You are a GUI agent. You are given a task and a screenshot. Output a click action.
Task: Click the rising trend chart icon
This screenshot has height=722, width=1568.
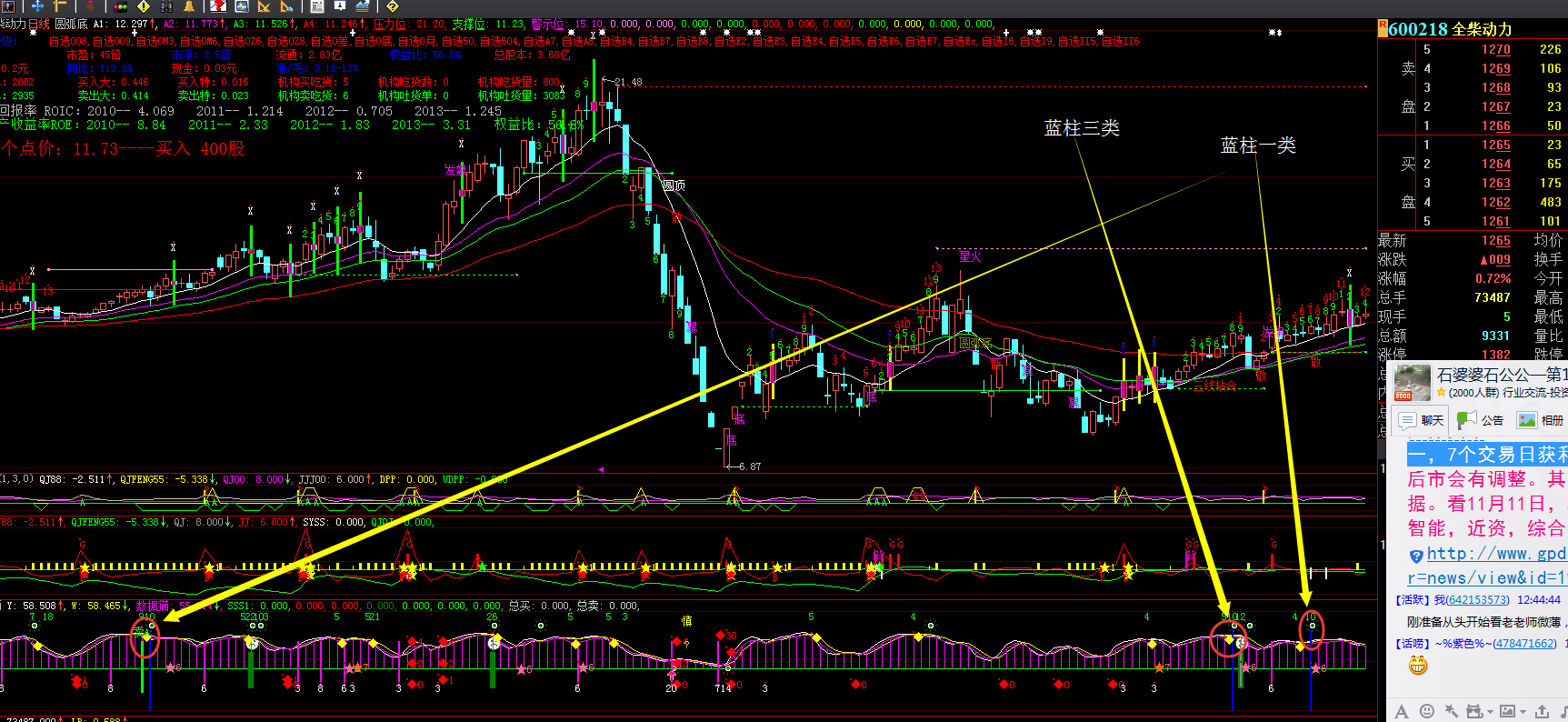[362, 6]
